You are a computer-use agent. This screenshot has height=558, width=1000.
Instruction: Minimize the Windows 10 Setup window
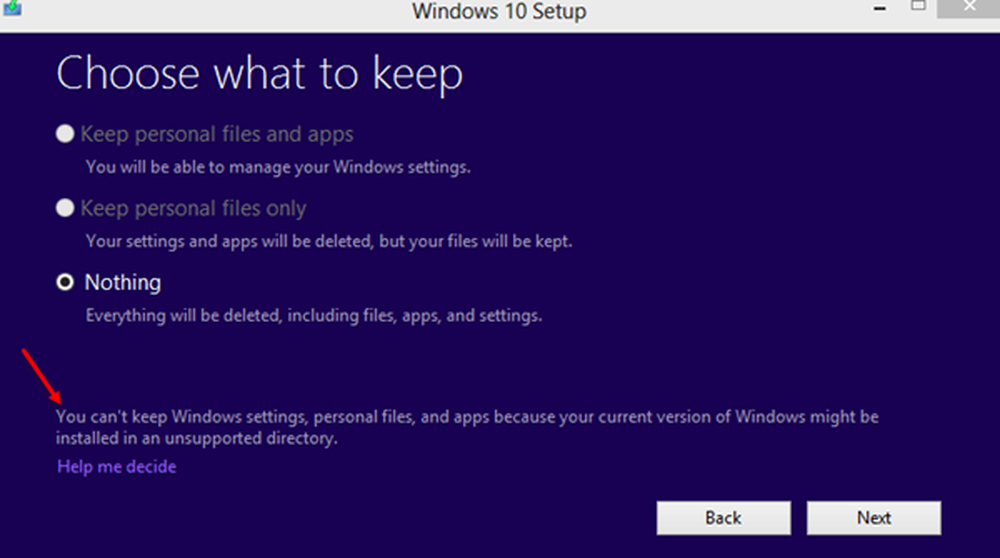pos(880,8)
